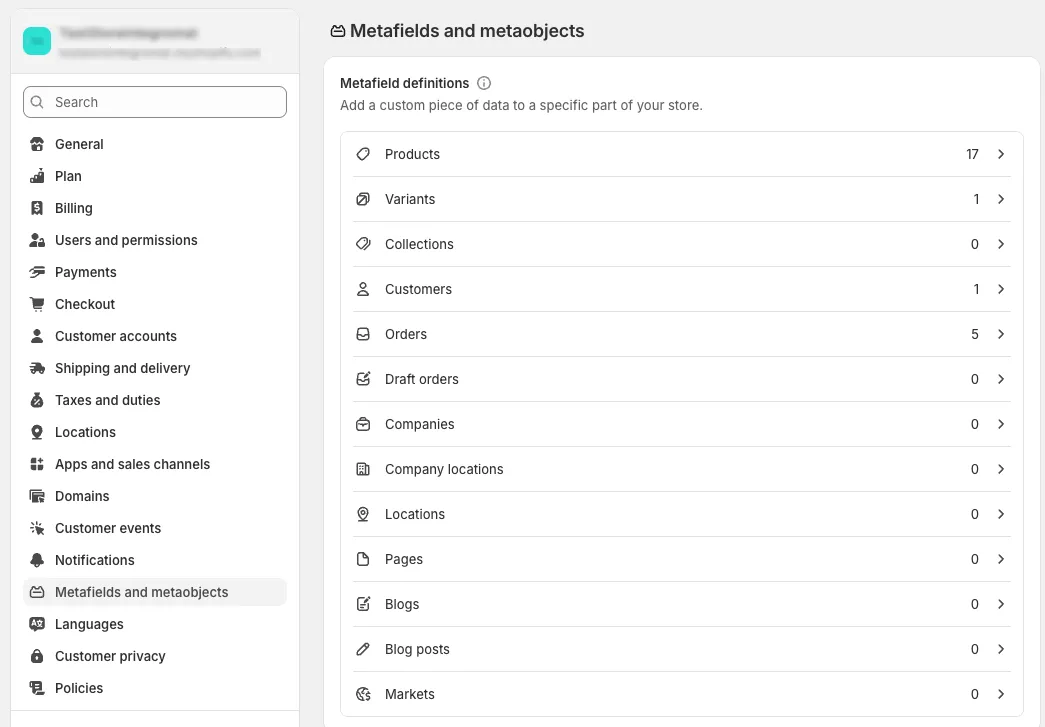The width and height of the screenshot is (1045, 727).
Task: Click the settings Search field
Action: [x=155, y=102]
